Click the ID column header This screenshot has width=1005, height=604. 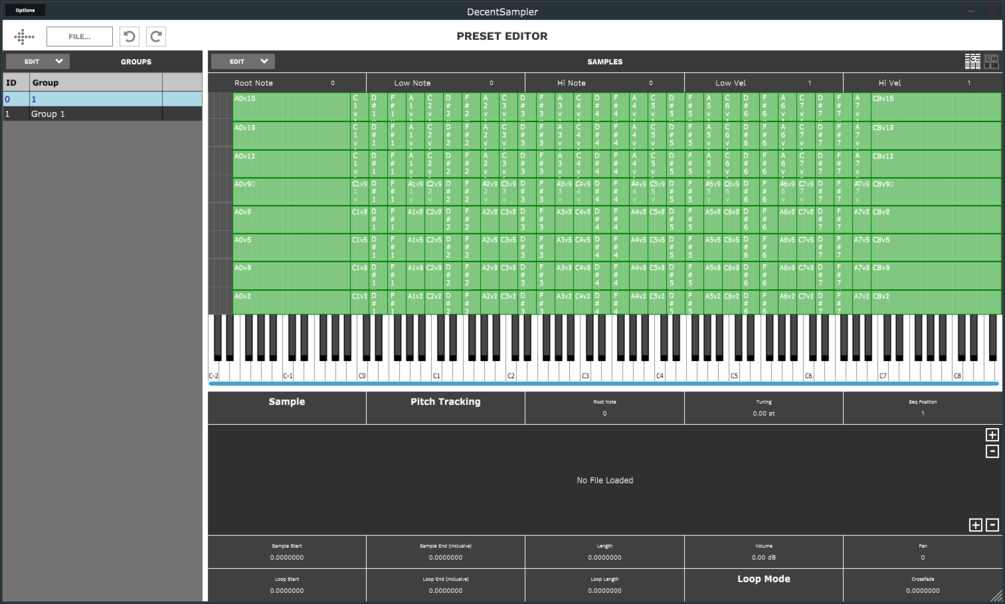tap(16, 83)
